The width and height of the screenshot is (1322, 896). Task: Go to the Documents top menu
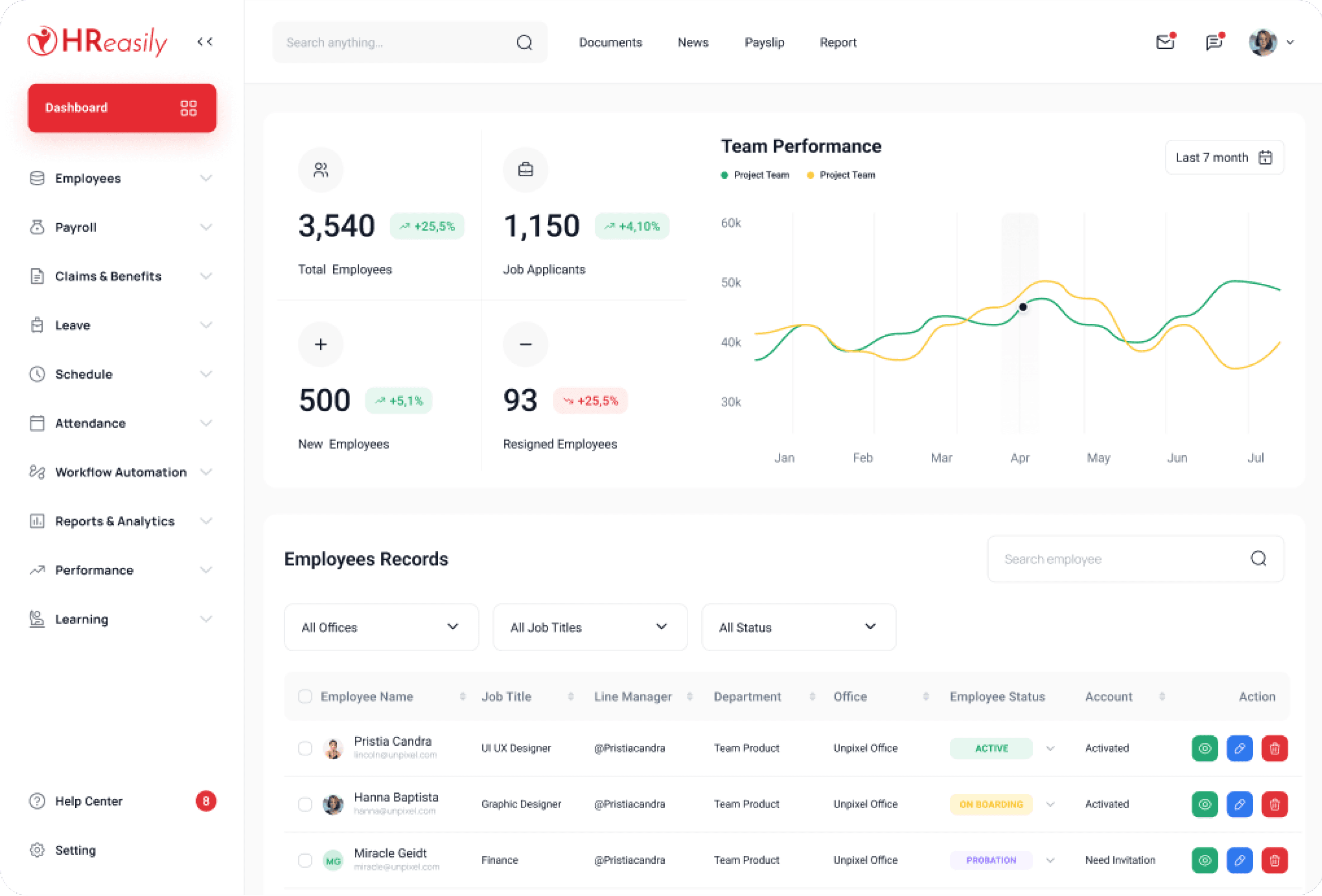pos(610,43)
